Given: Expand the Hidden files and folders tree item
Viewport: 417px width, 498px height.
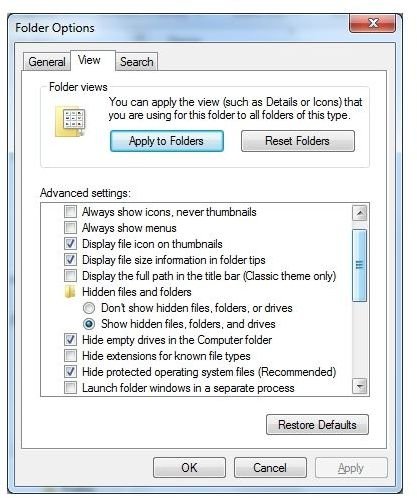Looking at the screenshot, I should [x=137, y=292].
